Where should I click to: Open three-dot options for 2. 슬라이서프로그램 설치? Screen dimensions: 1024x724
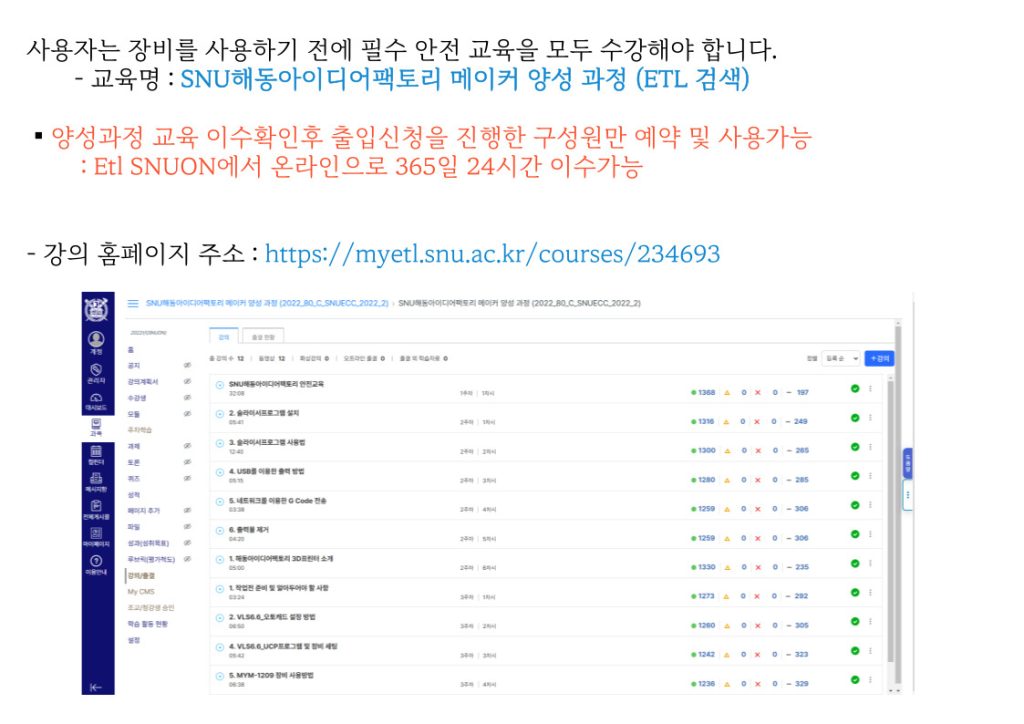[x=870, y=418]
